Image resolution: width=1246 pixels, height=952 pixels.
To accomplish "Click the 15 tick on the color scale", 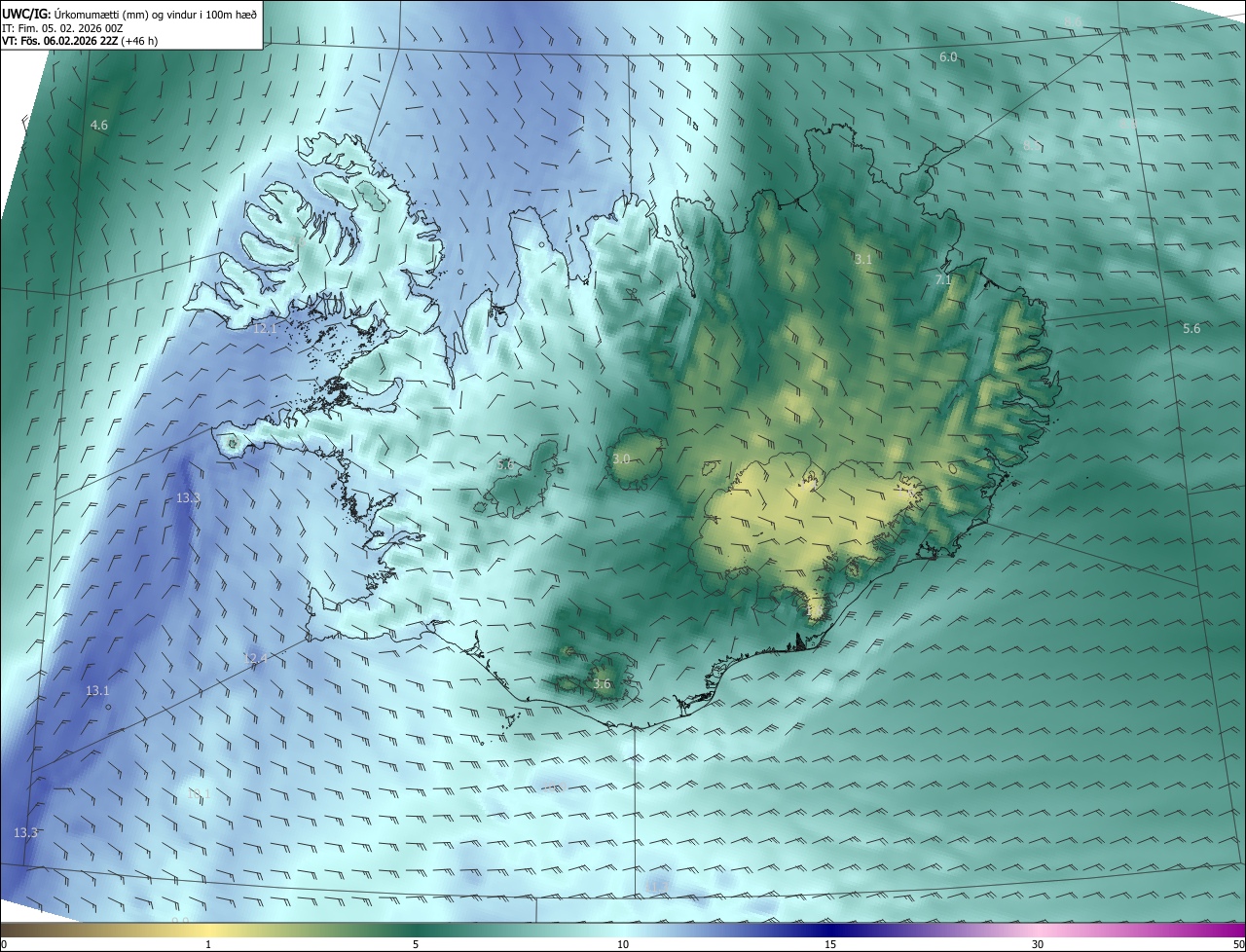I will click(830, 944).
